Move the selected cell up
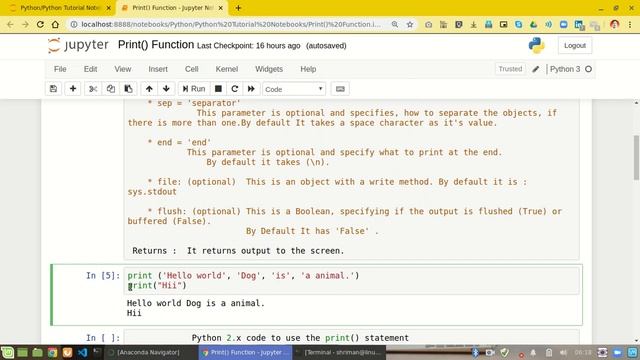Image resolution: width=640 pixels, height=360 pixels. click(x=149, y=89)
